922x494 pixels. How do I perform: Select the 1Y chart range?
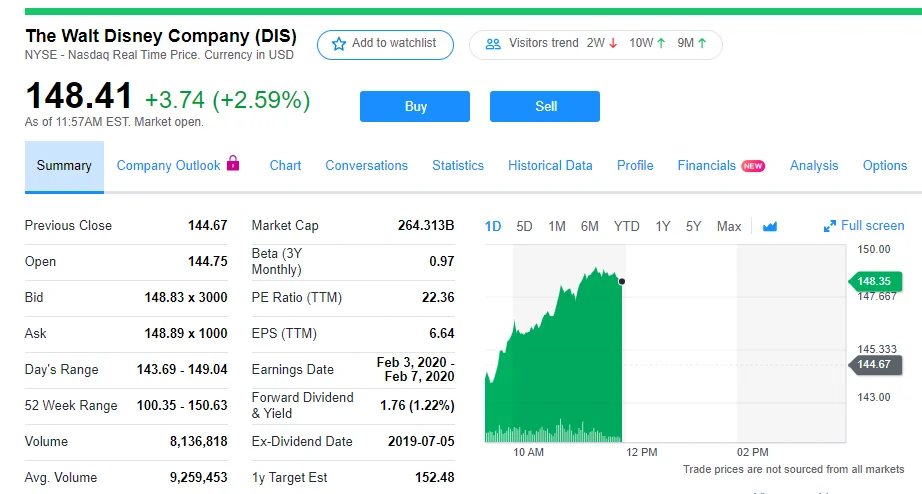(x=663, y=226)
